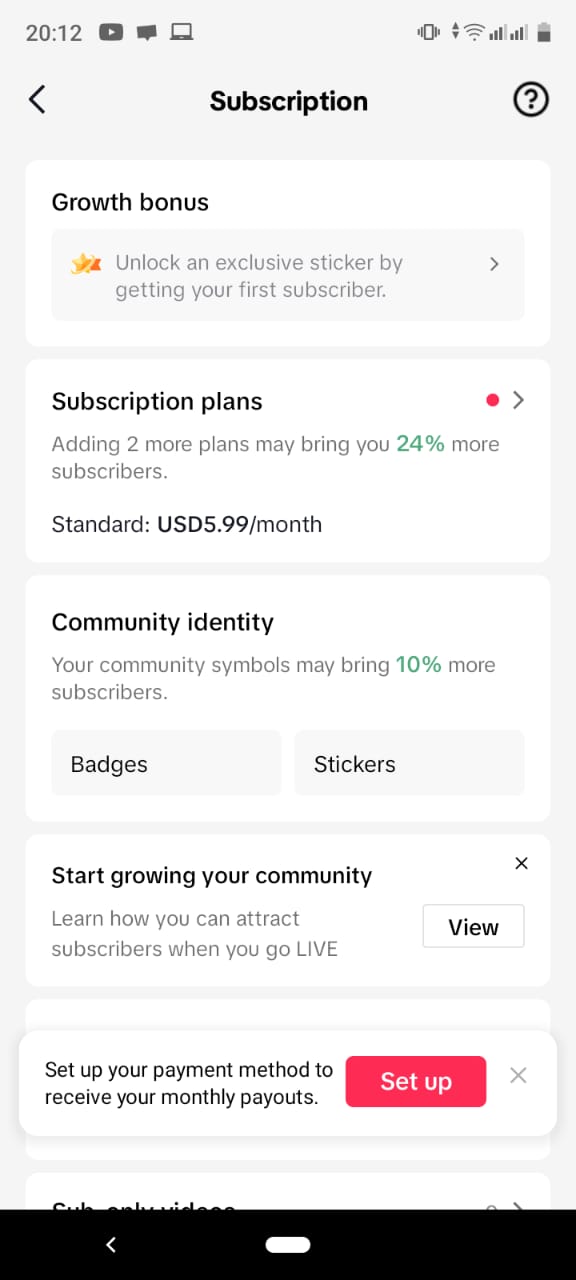Tap the Wi-Fi status icon
Image resolution: width=576 pixels, height=1280 pixels.
[474, 32]
